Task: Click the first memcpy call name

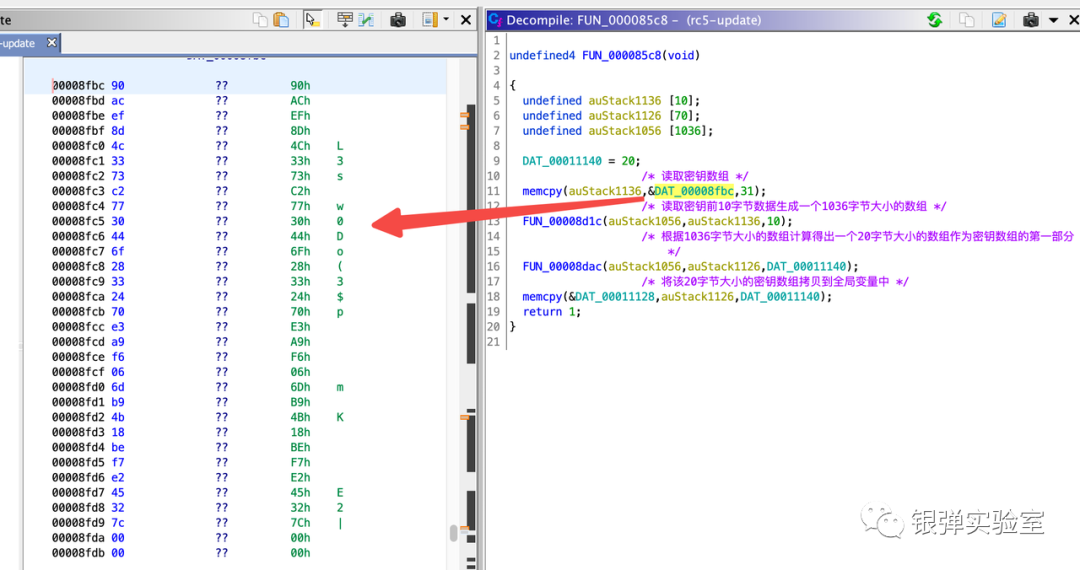Action: (542, 191)
